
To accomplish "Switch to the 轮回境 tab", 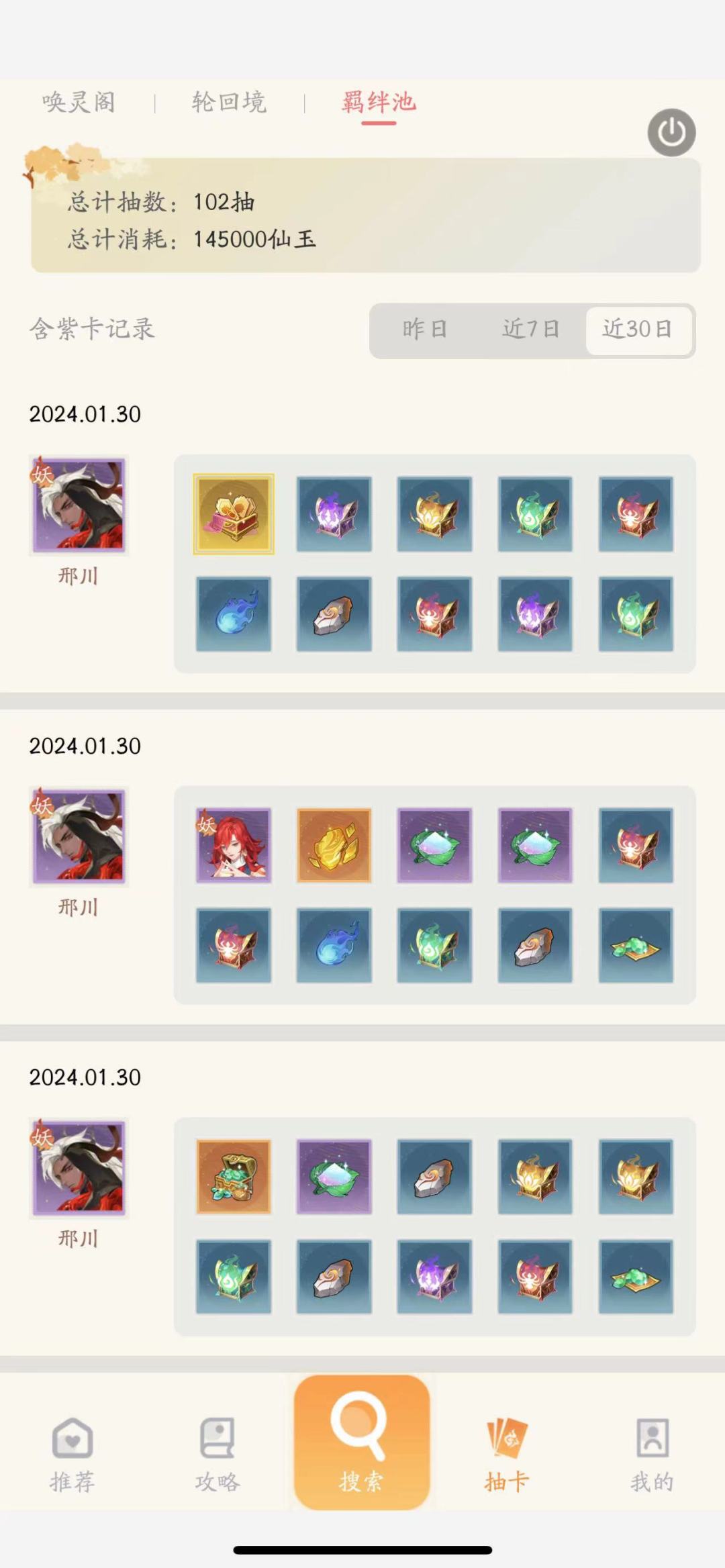I will (229, 102).
